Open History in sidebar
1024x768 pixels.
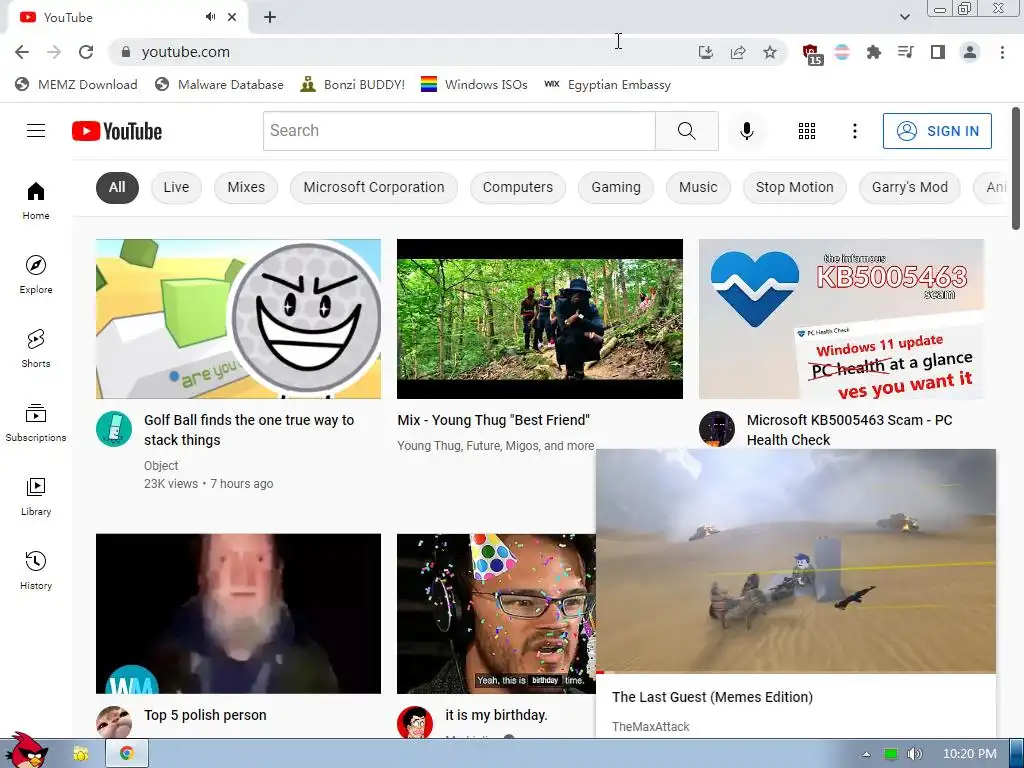click(x=36, y=571)
